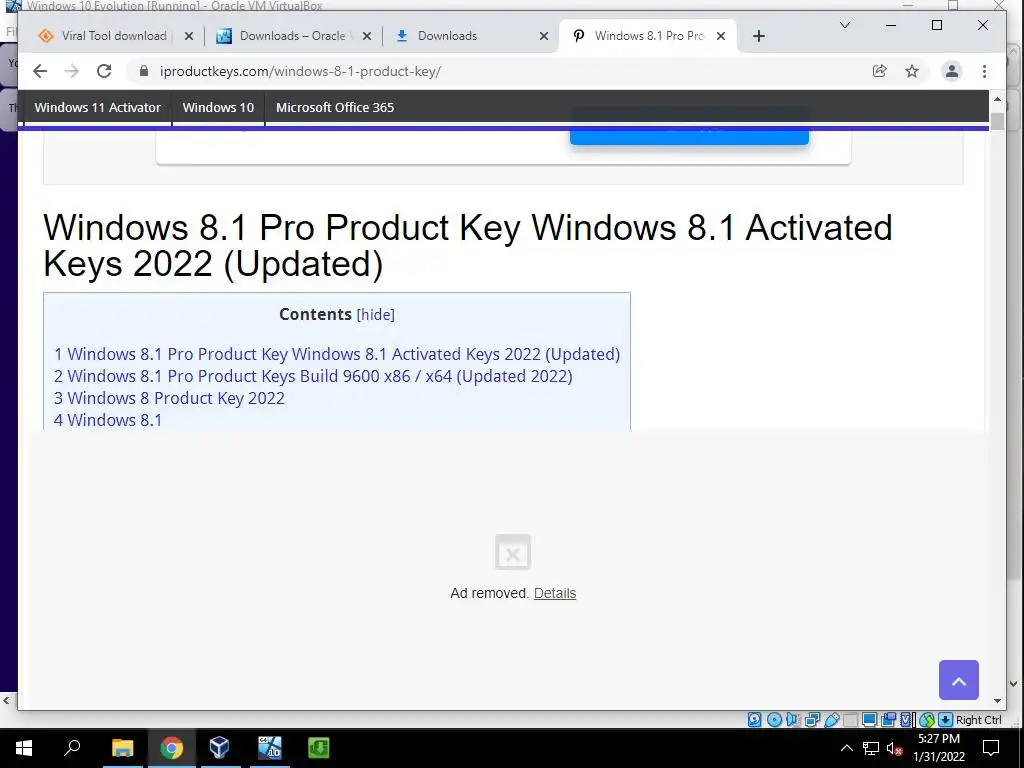Click the page scrollbar down arrow

pos(997,701)
